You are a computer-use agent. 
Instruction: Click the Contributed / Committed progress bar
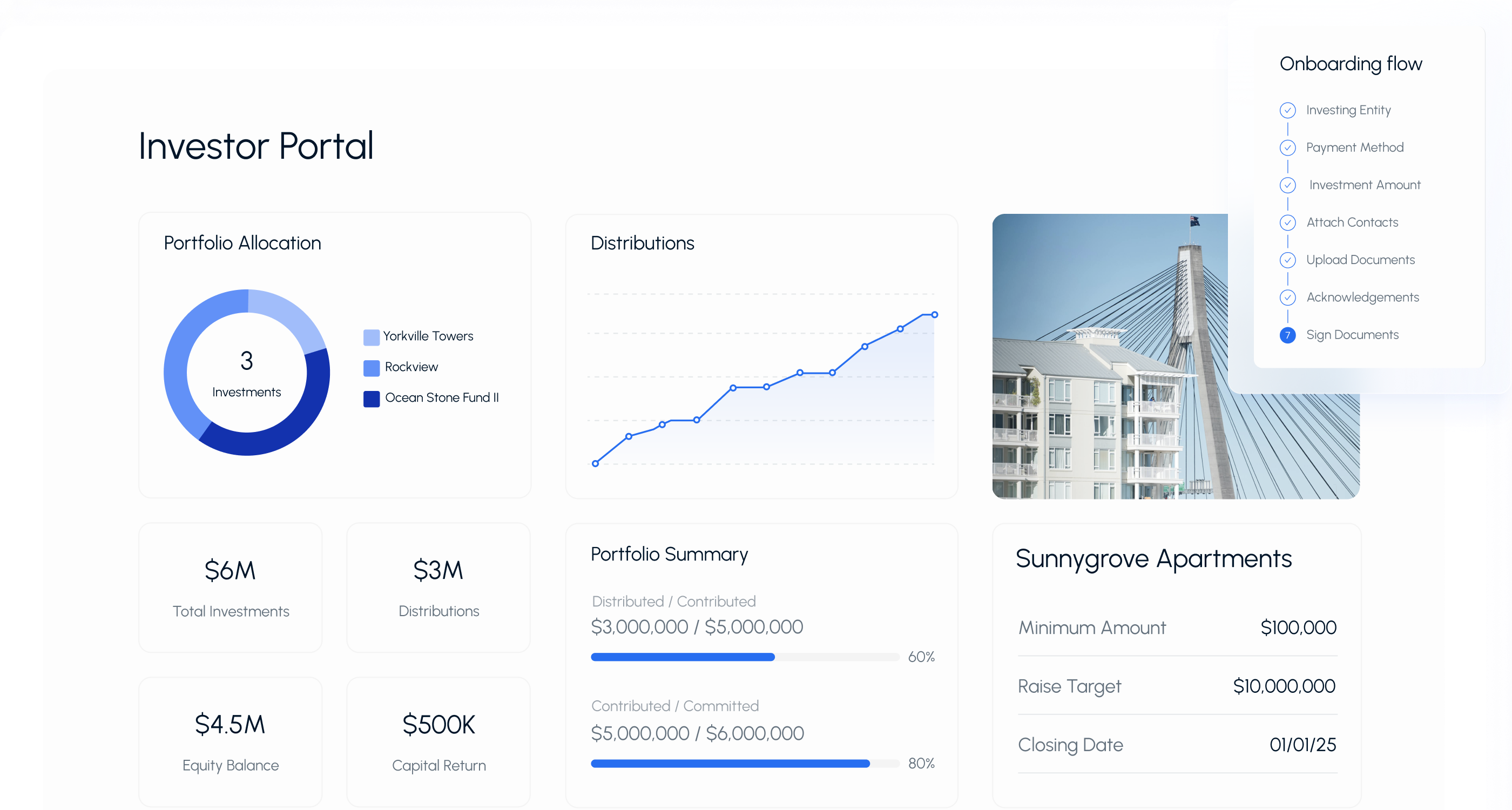point(744,764)
